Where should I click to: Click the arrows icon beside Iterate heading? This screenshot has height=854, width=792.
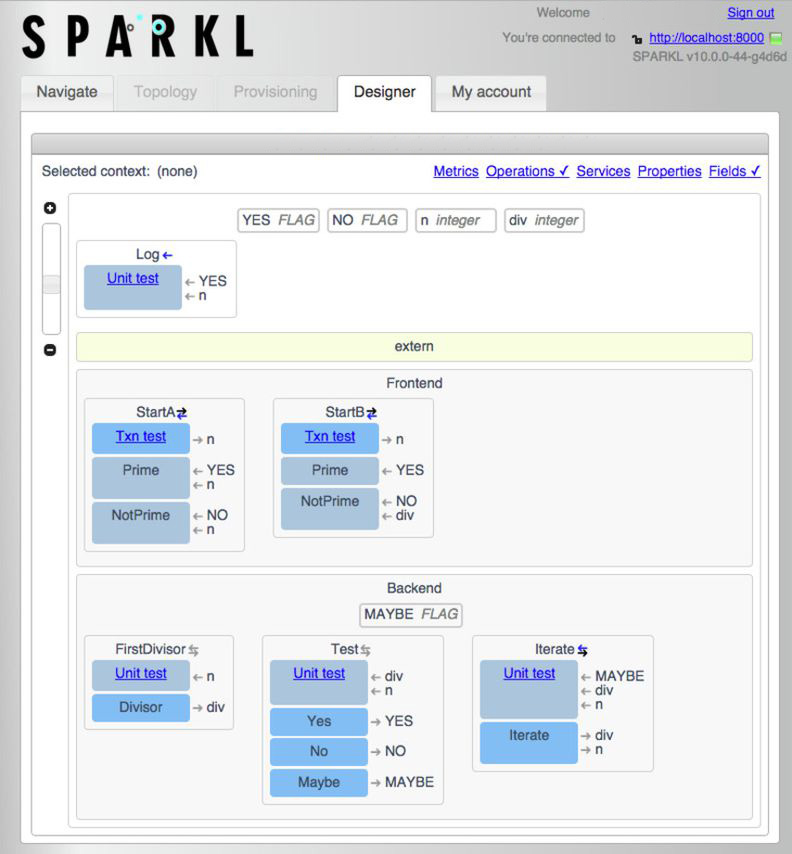pyautogui.click(x=582, y=650)
